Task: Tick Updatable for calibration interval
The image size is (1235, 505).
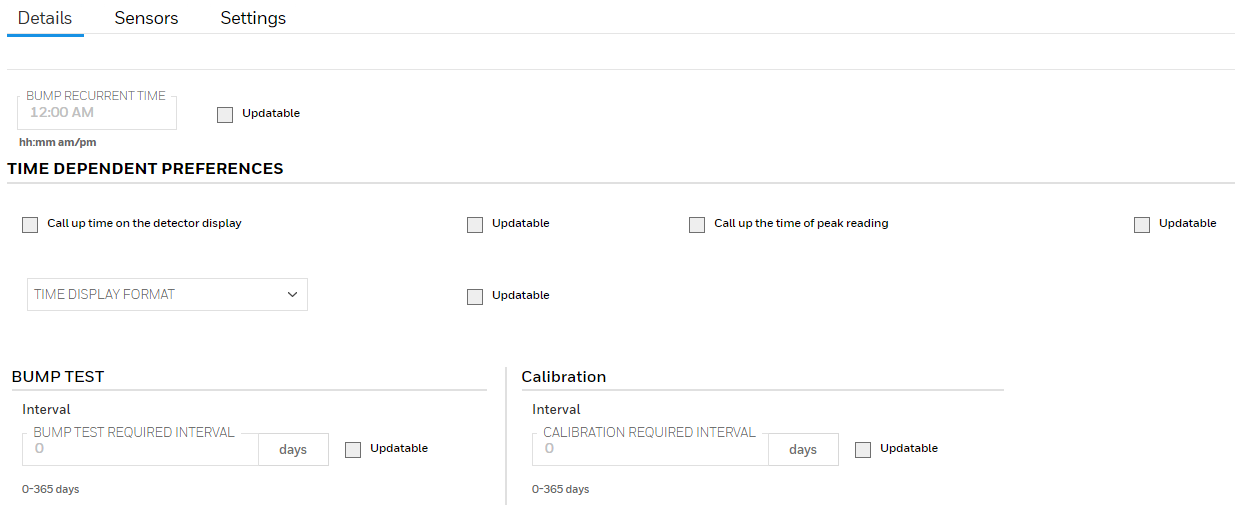Action: [863, 450]
